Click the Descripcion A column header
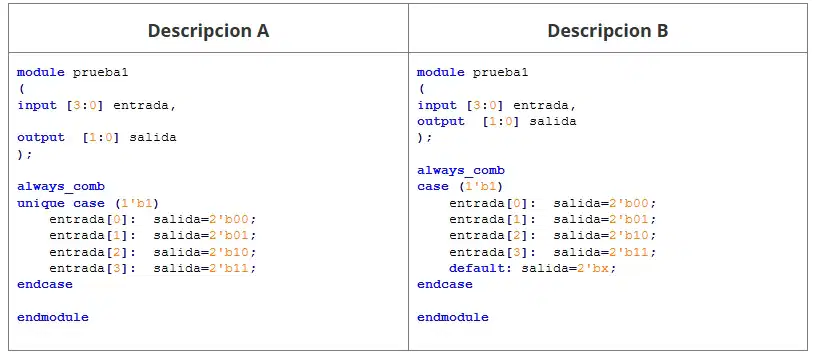The width and height of the screenshot is (822, 360). tap(208, 31)
